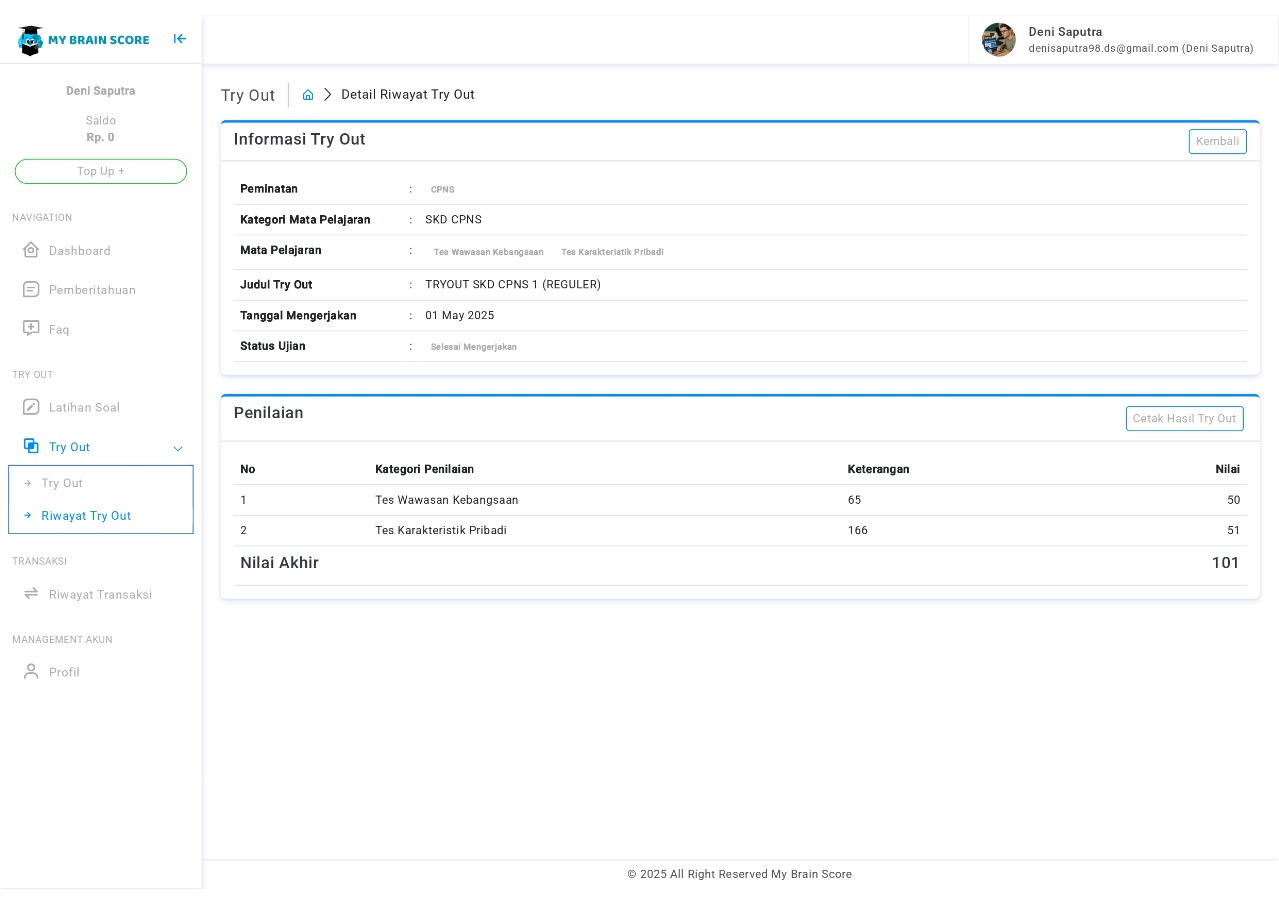Collapse the Try Out submenu chevron

click(x=178, y=449)
